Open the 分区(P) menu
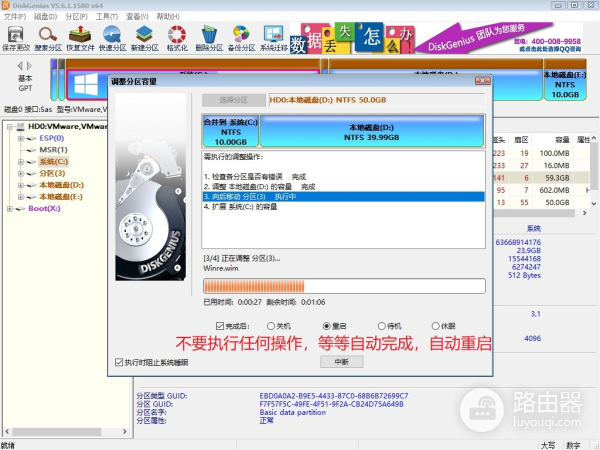 coord(76,16)
